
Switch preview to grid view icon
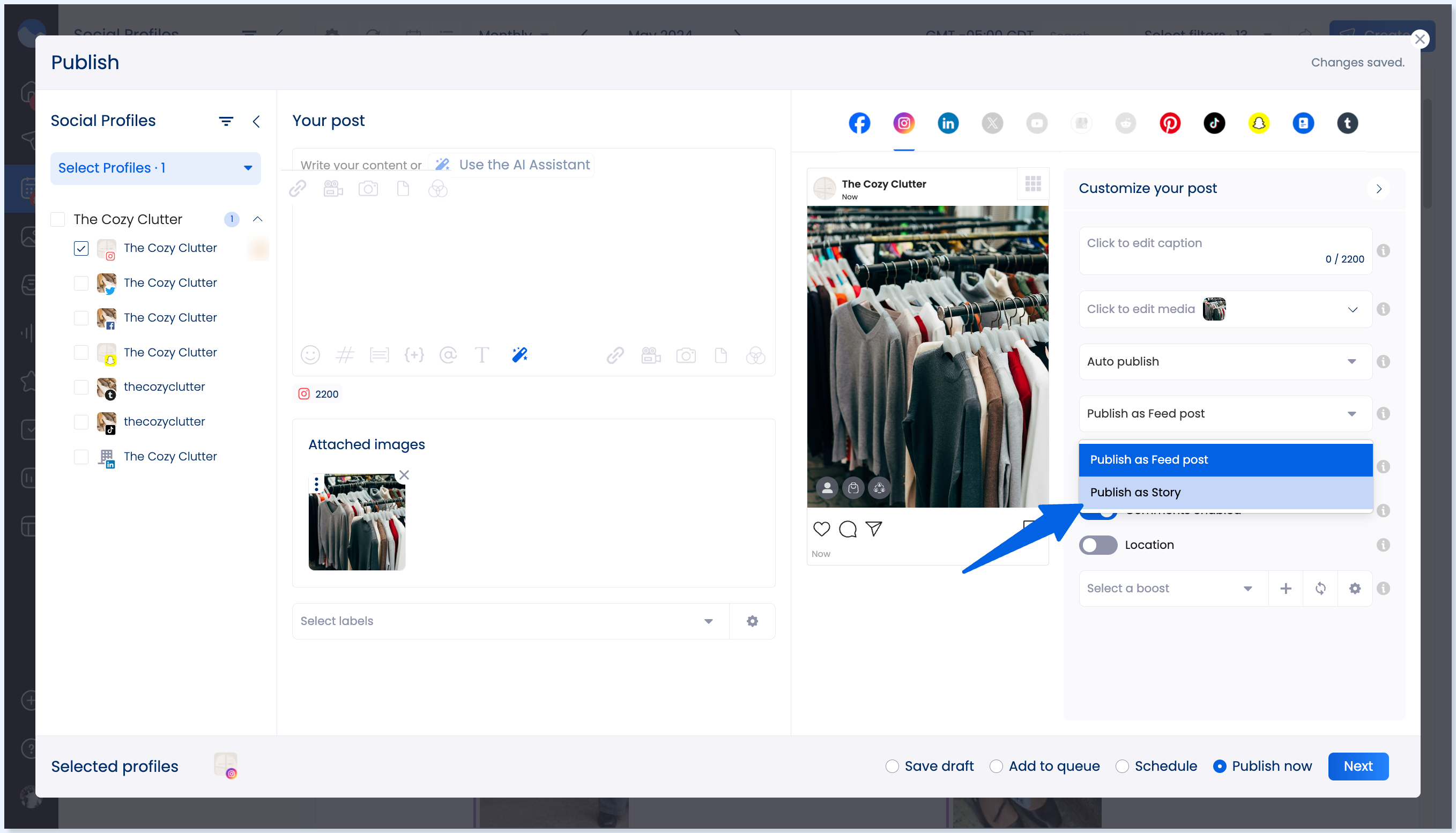(1033, 184)
